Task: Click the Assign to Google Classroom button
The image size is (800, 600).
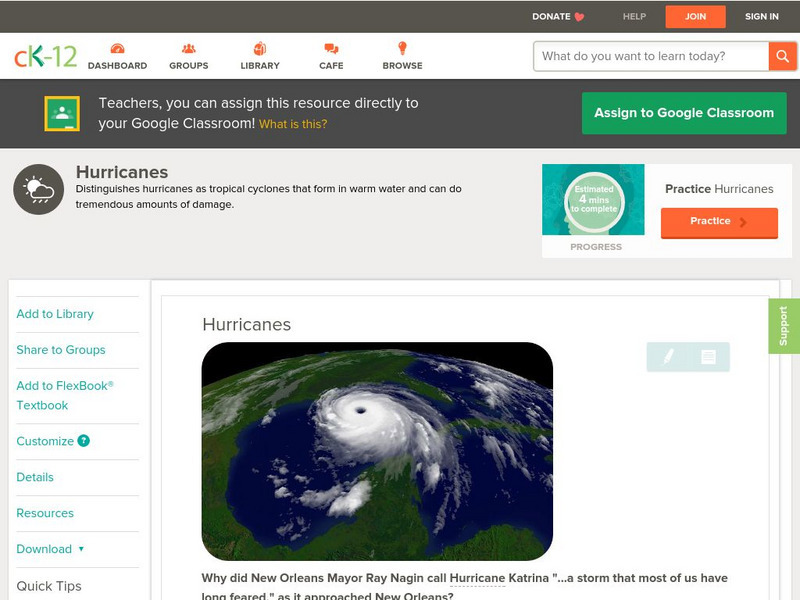Action: [x=684, y=113]
